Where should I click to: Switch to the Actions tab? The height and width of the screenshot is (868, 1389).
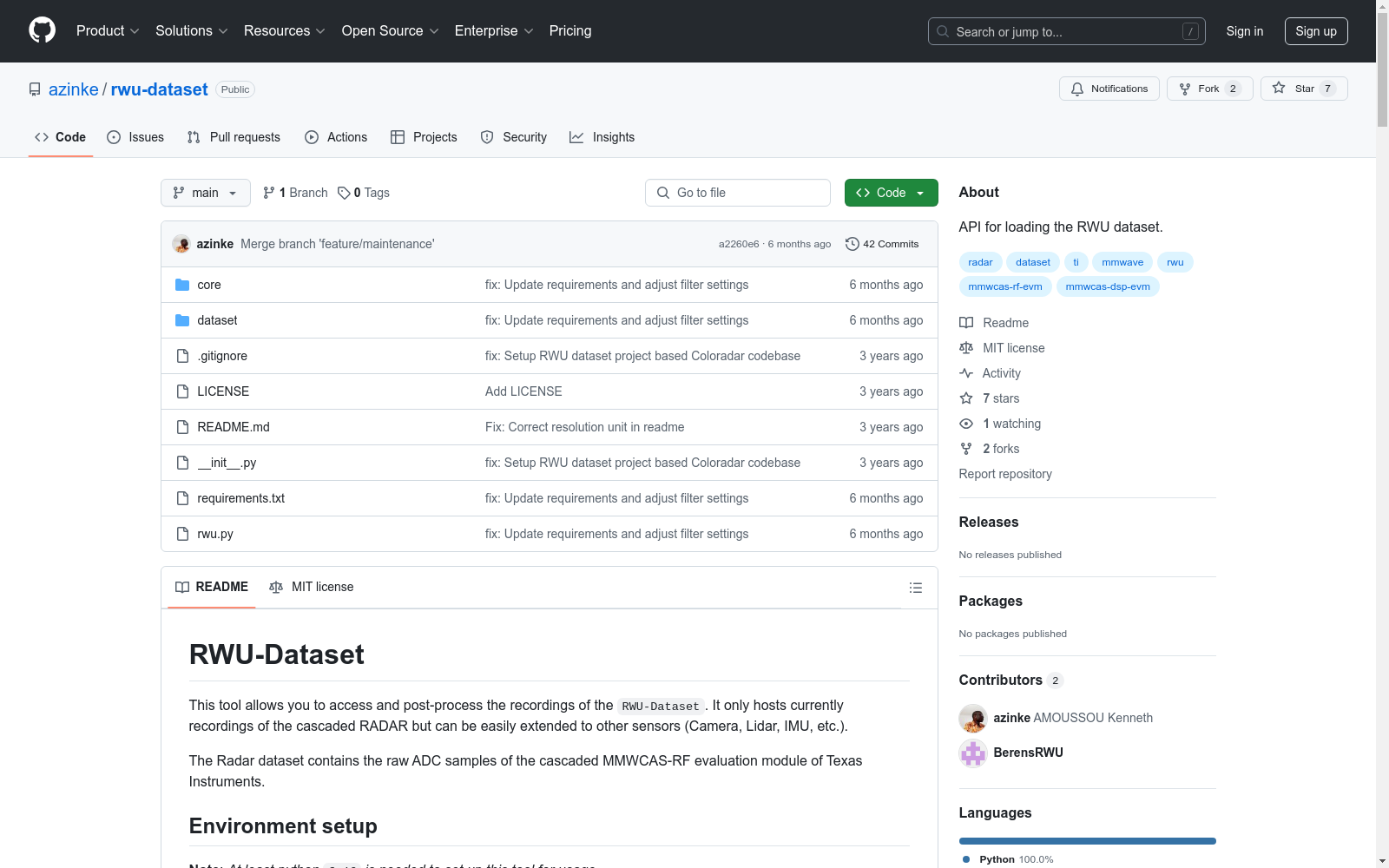(336, 137)
